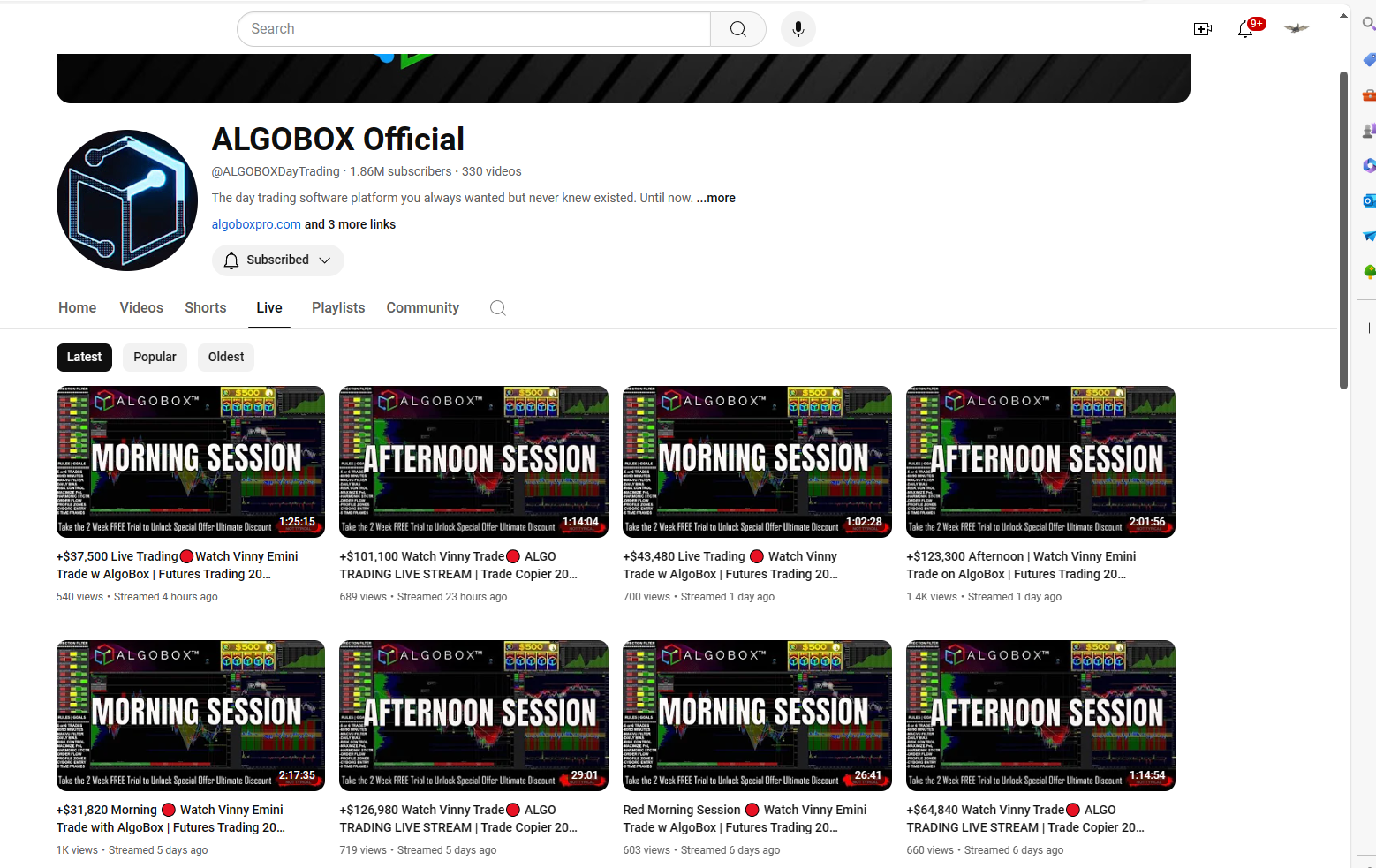
Task: Expand the channel description with ...more
Action: point(716,198)
